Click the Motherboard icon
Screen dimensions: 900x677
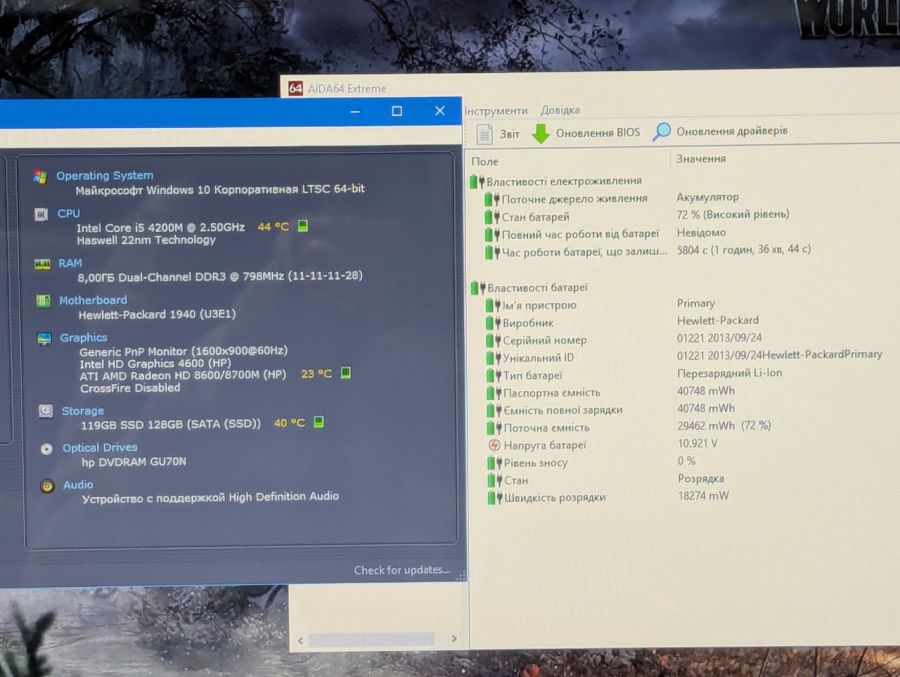tap(43, 301)
